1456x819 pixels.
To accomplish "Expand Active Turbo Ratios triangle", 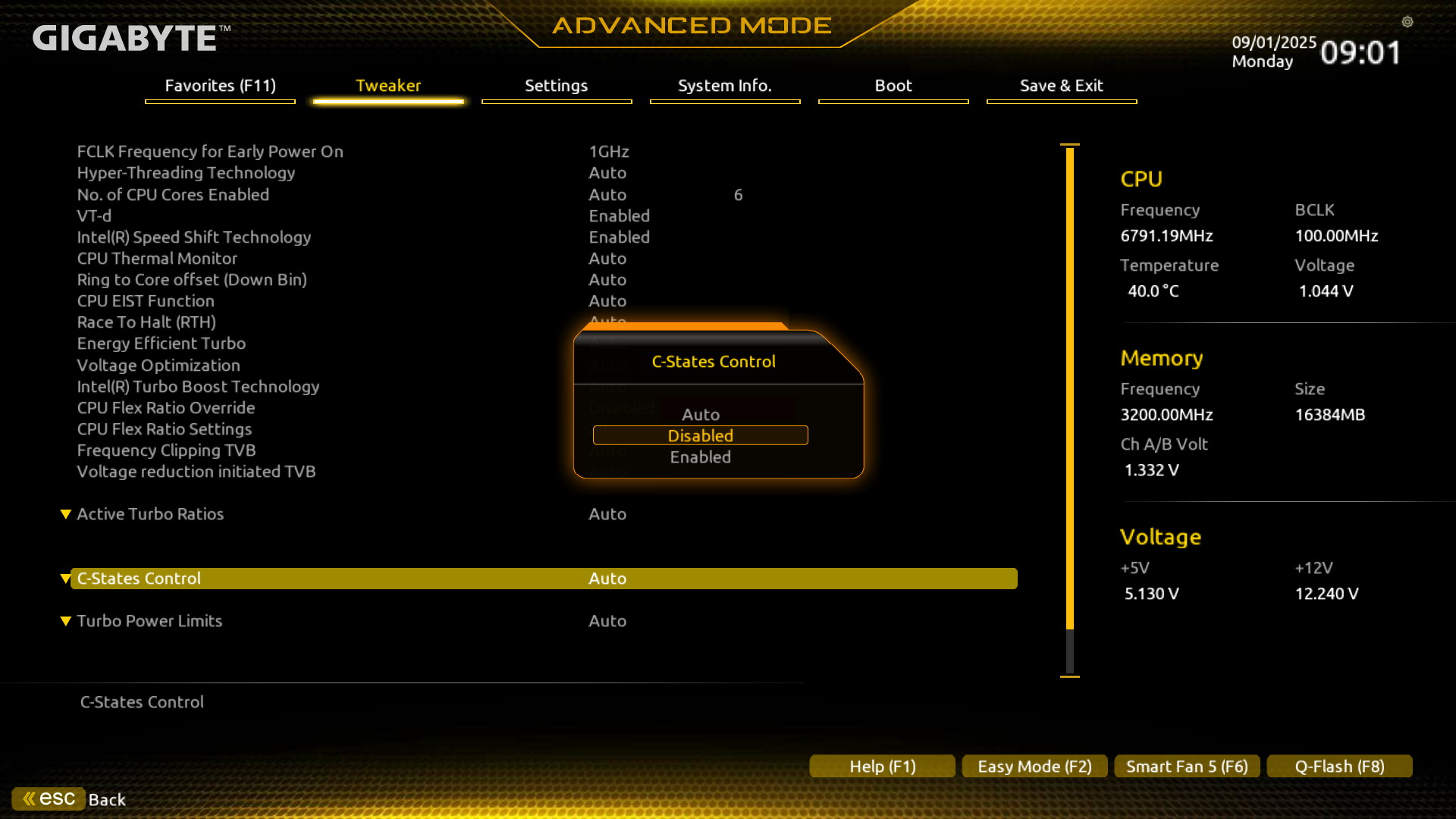I will point(66,514).
